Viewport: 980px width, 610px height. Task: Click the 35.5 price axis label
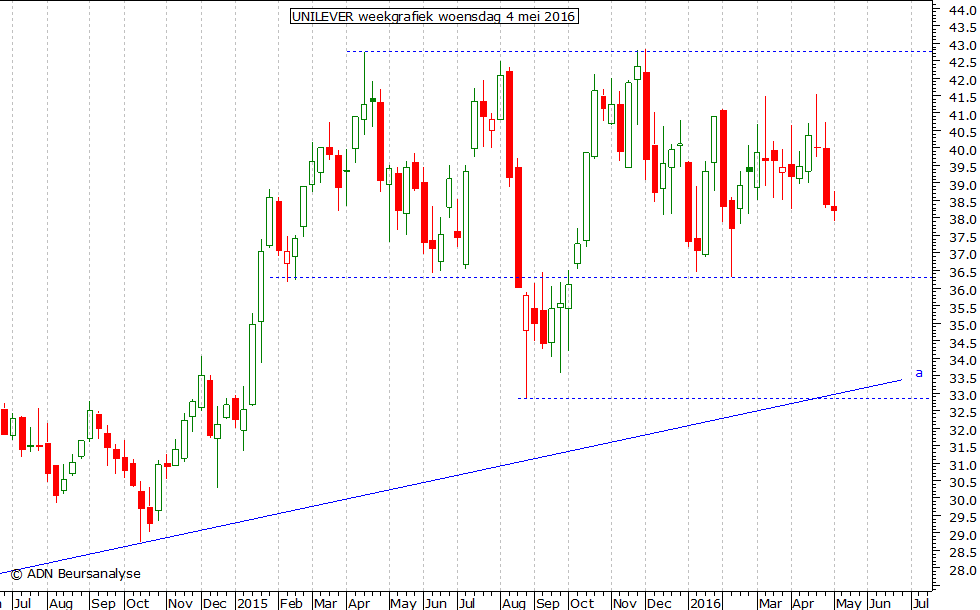[x=962, y=308]
